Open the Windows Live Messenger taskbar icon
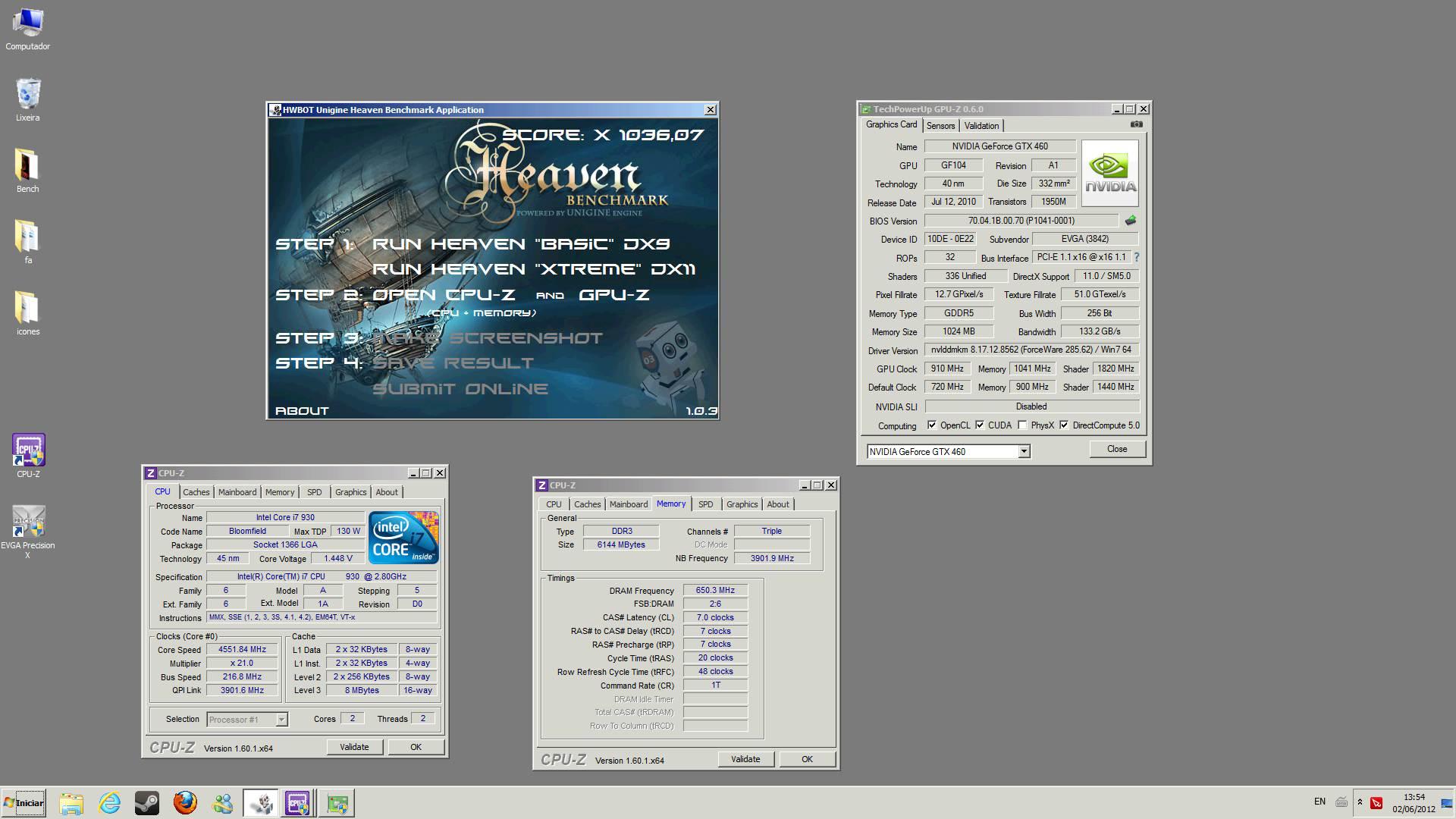The height and width of the screenshot is (819, 1456). point(223,803)
